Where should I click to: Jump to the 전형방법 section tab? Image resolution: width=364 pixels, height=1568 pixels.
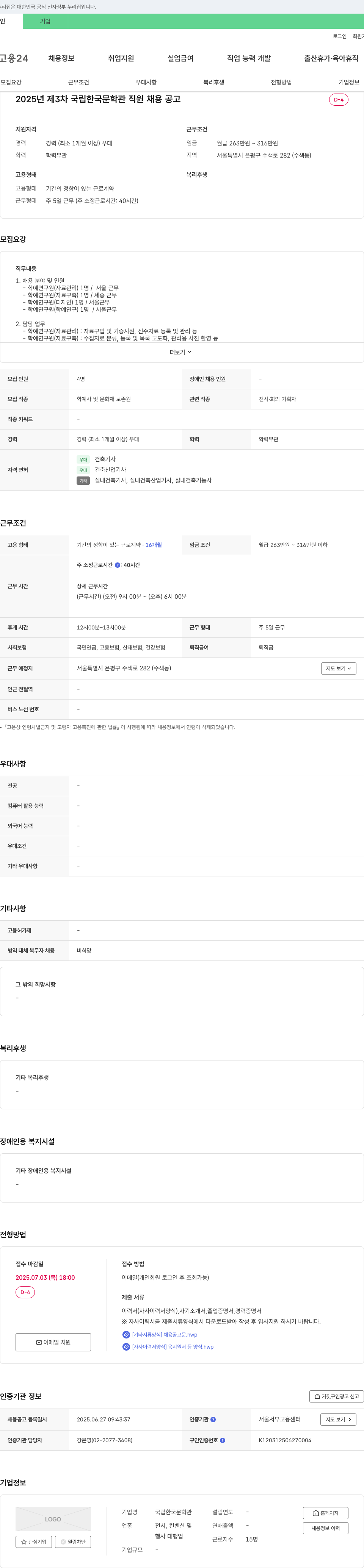pos(281,82)
